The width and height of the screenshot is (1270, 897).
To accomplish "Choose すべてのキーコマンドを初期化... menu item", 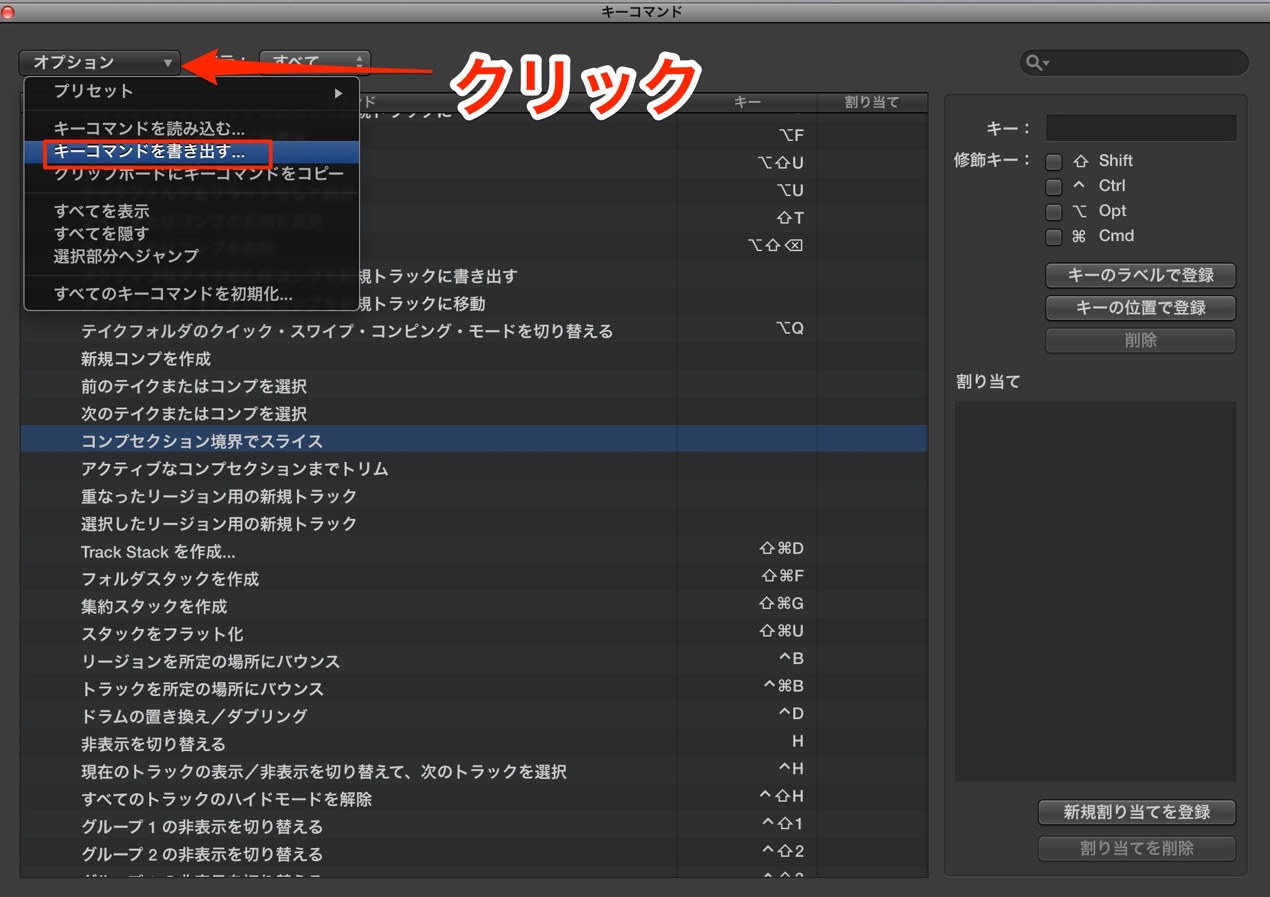I will [x=191, y=294].
